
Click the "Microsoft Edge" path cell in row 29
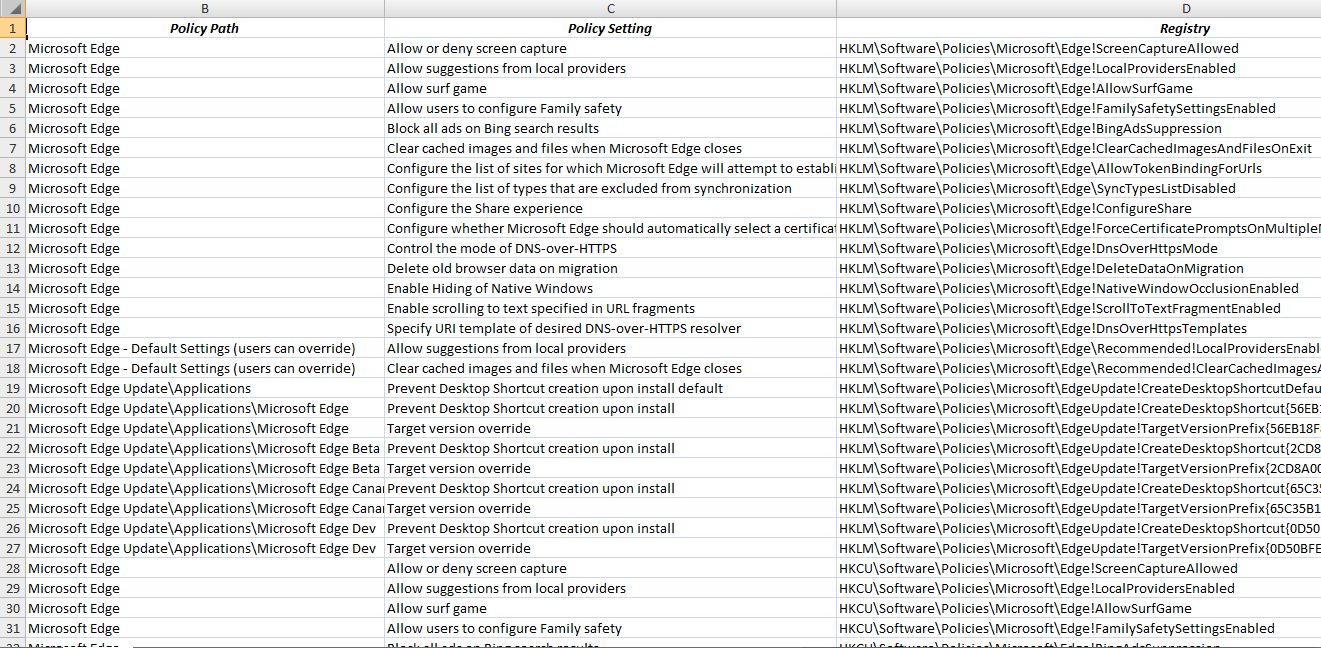pos(205,588)
